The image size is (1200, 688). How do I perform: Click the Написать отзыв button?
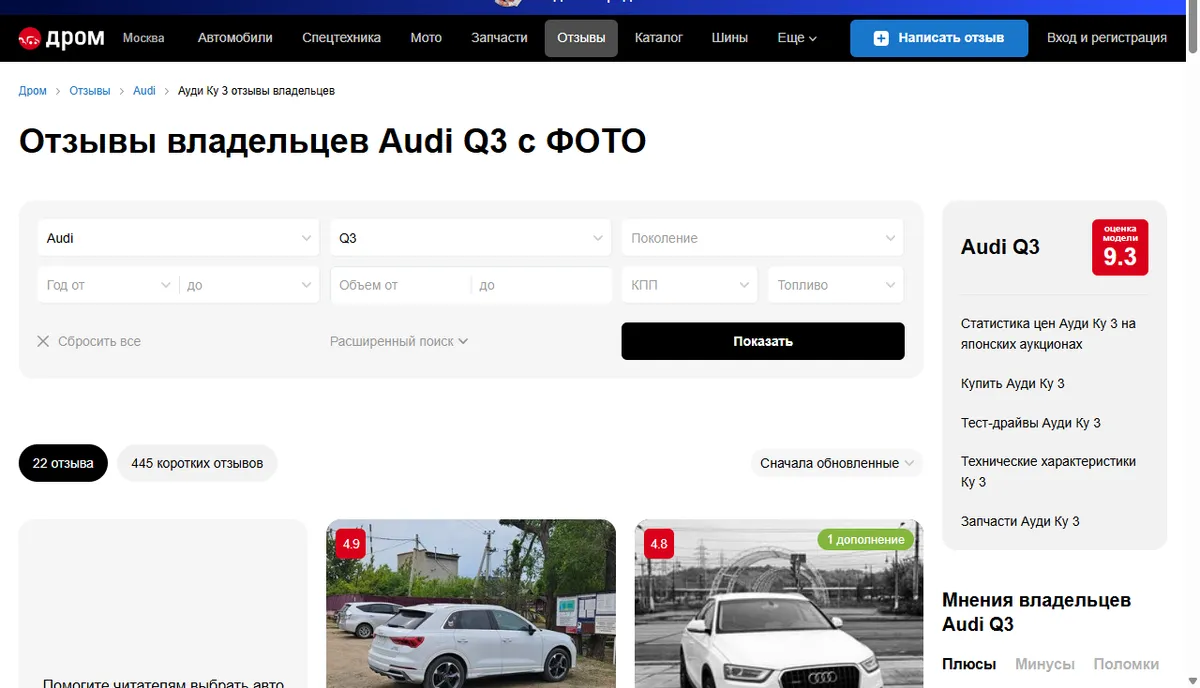point(939,38)
